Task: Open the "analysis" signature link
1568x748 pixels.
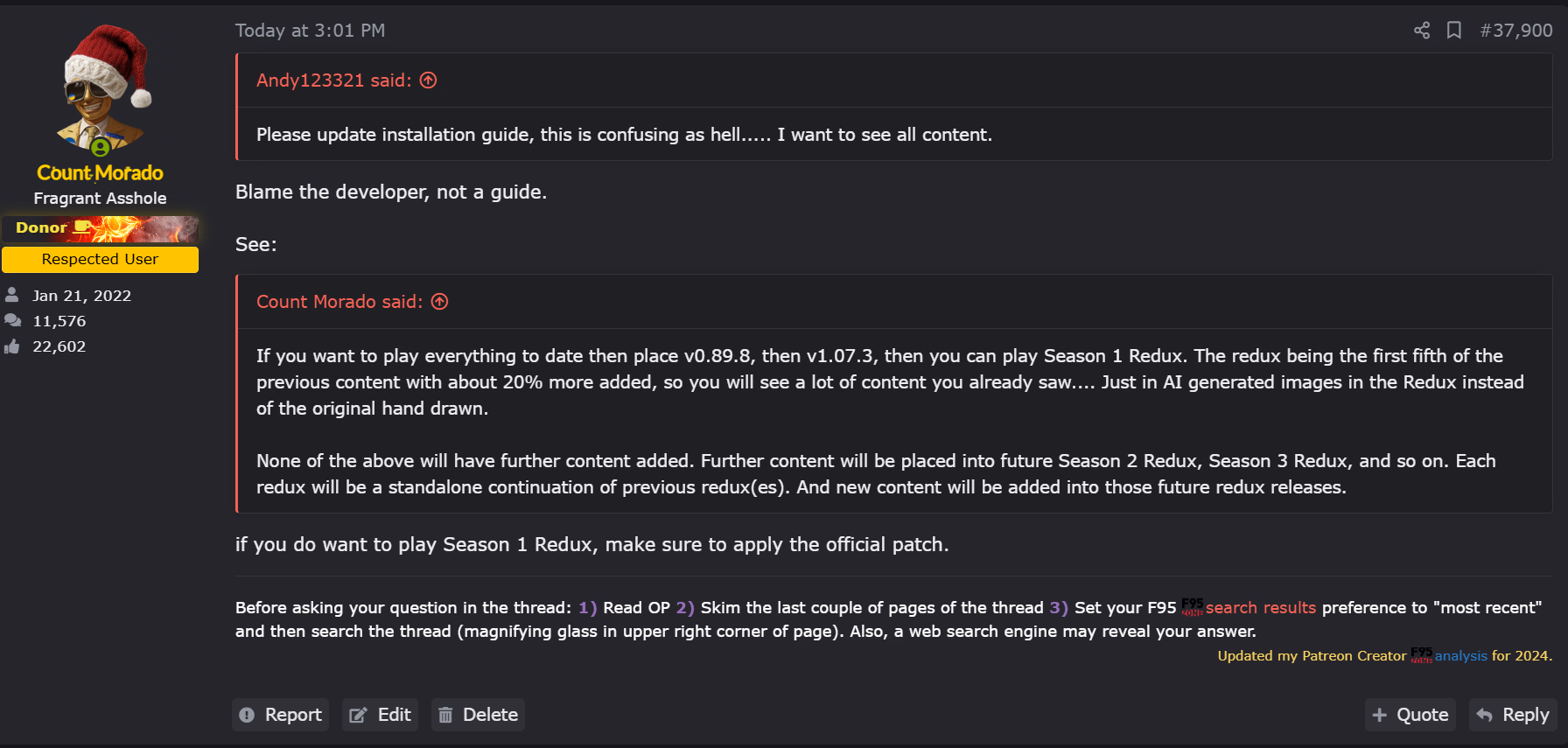Action: point(1460,656)
